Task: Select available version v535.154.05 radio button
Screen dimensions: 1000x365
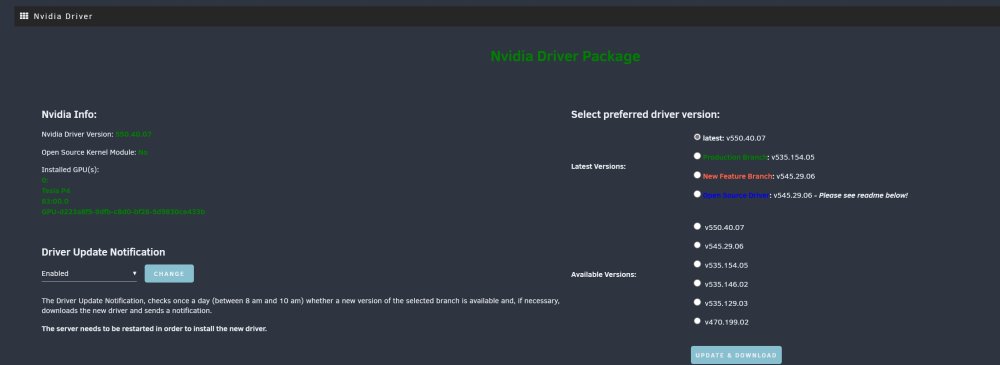Action: tap(697, 264)
